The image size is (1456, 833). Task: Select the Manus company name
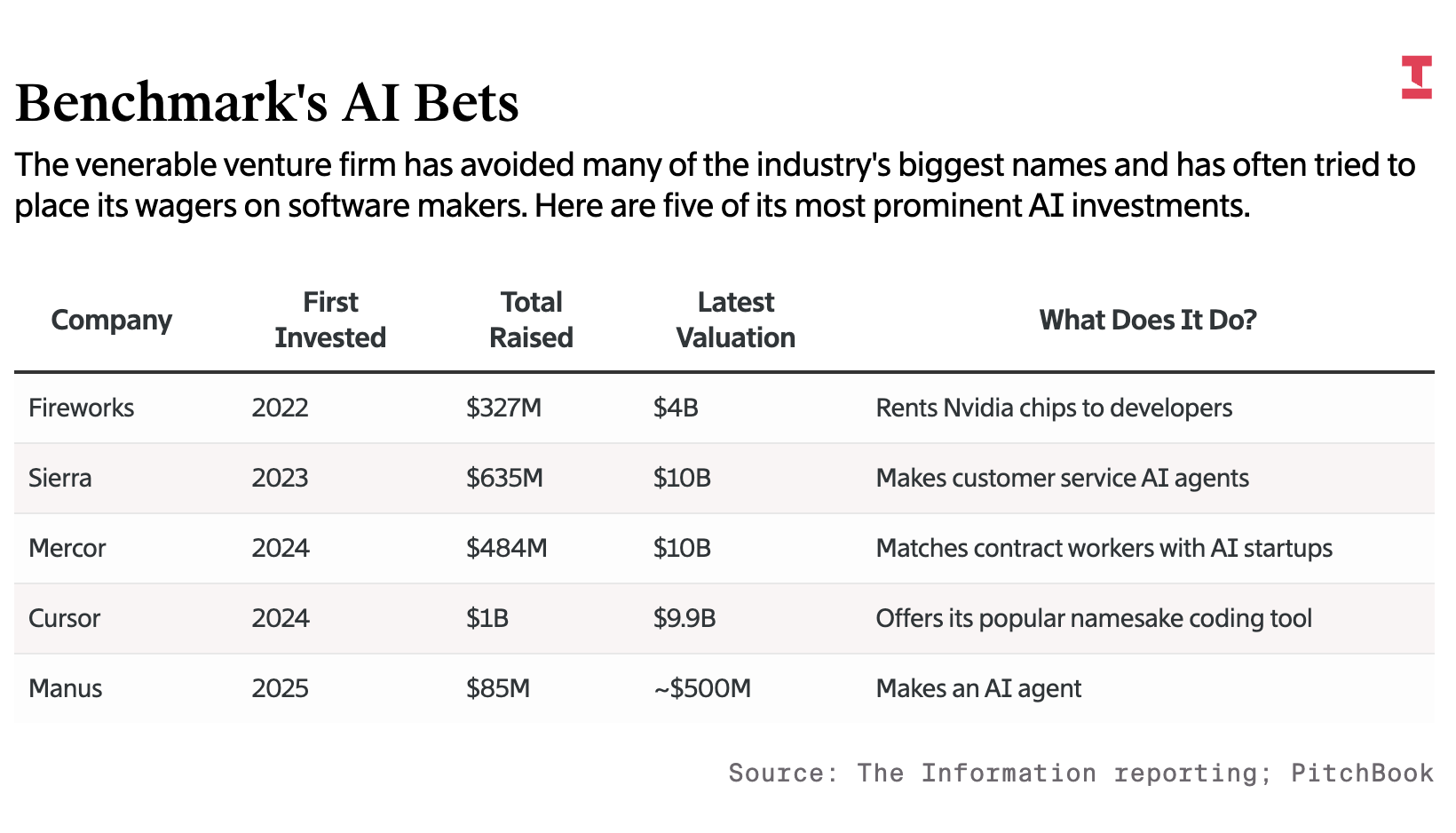[x=65, y=688]
